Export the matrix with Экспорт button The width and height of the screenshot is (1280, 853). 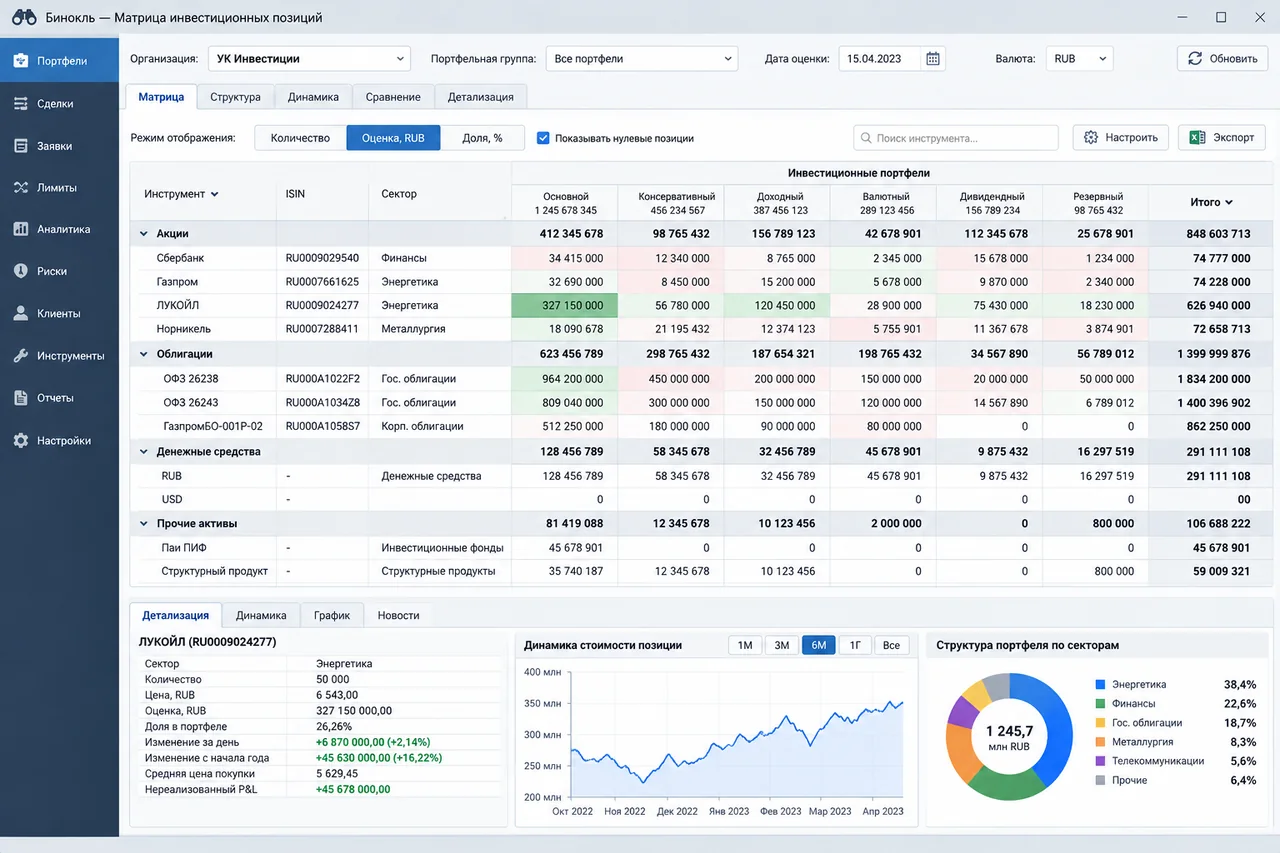coord(1222,138)
